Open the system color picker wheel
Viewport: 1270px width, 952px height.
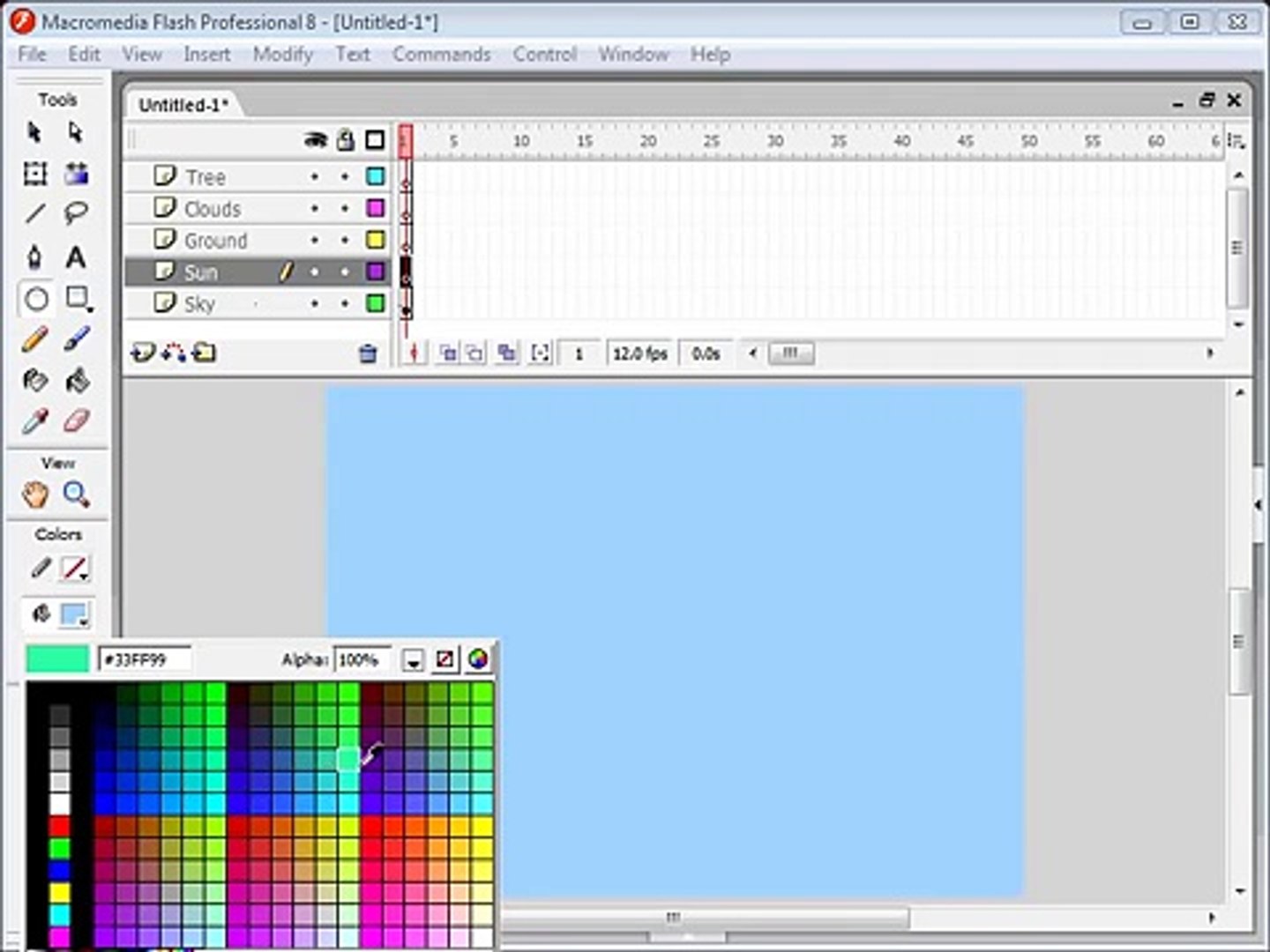click(478, 659)
